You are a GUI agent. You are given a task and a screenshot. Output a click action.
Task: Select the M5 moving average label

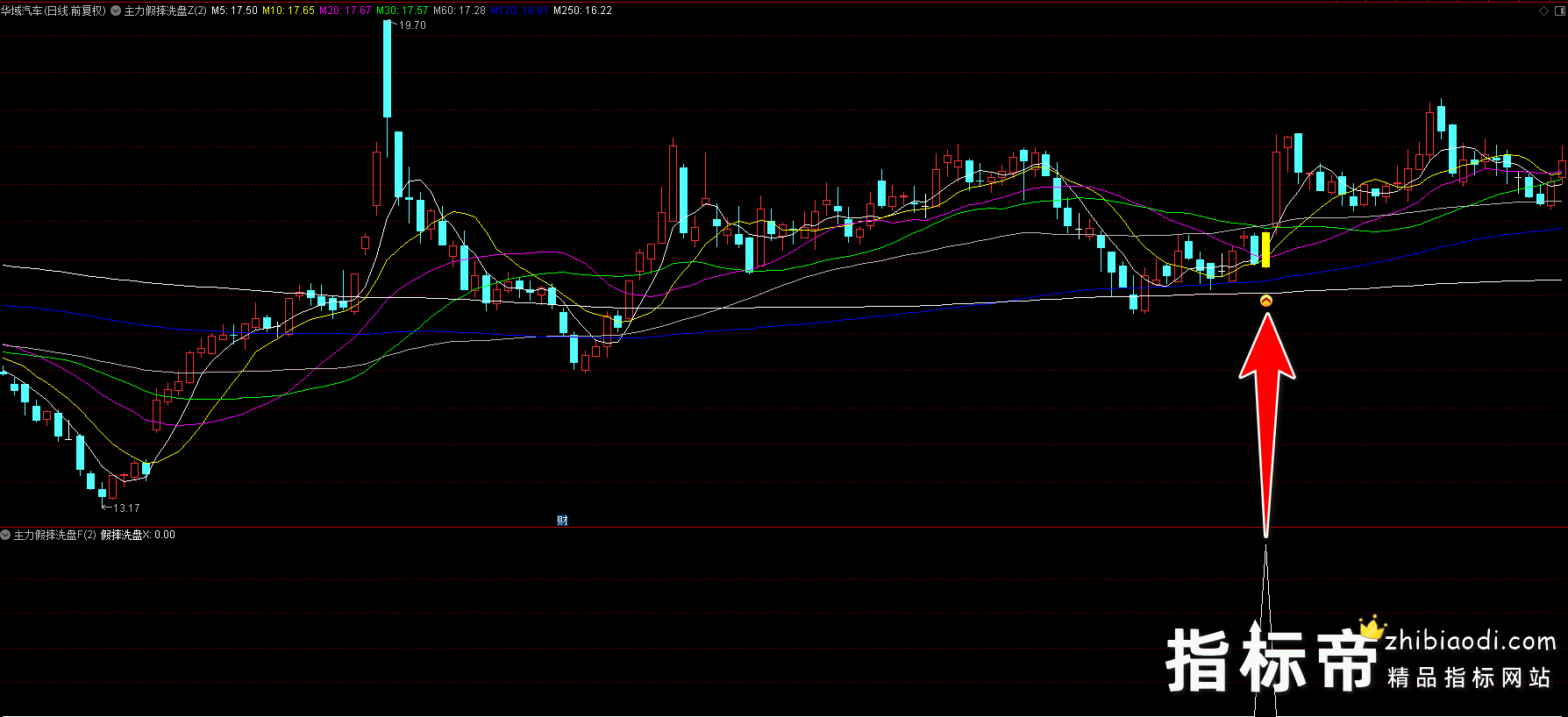click(x=234, y=11)
